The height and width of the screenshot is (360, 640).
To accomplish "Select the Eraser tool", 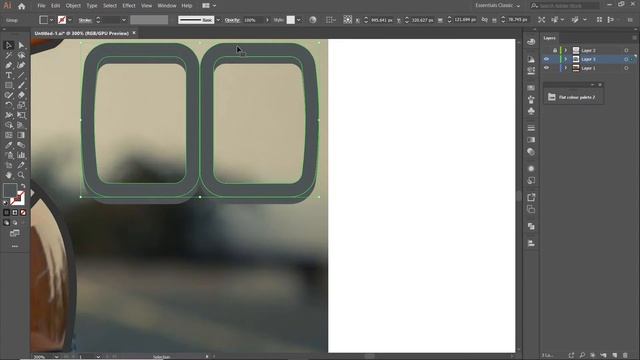I will coord(21,95).
